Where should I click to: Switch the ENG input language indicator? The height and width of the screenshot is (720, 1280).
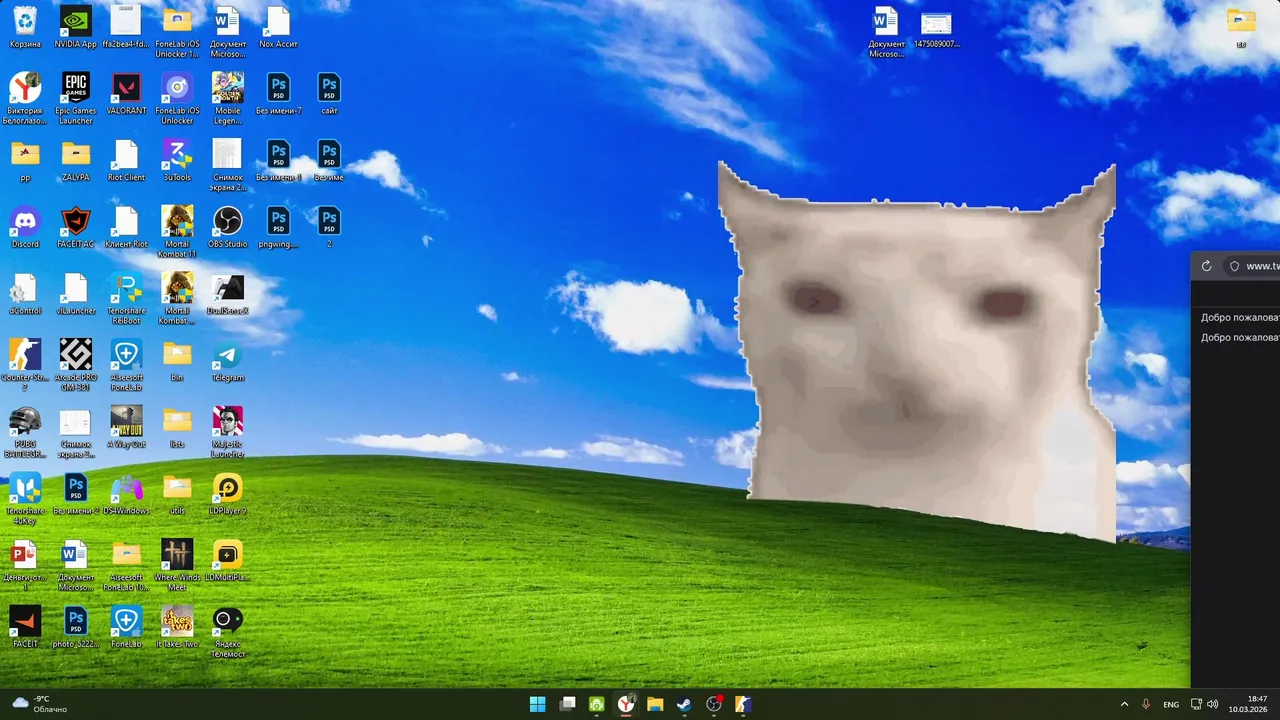click(1171, 704)
